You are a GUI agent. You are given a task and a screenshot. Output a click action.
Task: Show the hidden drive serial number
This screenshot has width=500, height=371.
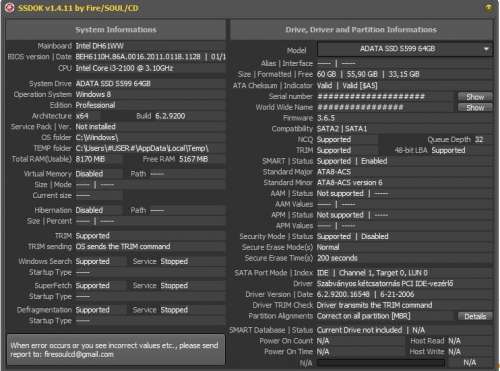[x=475, y=97]
